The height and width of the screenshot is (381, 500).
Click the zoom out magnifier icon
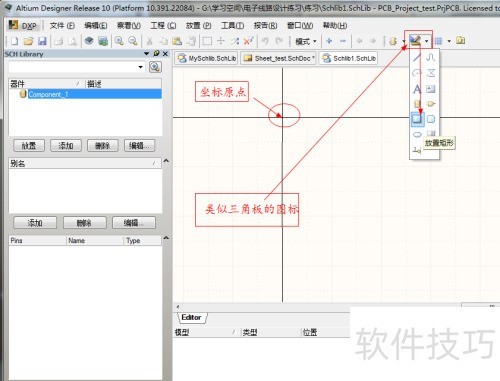(133, 41)
